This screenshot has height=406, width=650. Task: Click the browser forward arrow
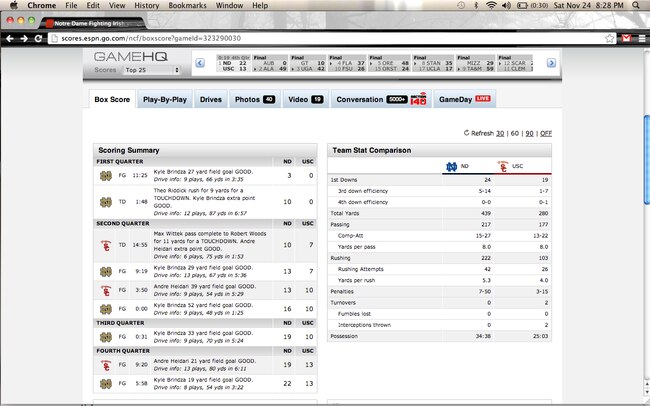tap(24, 39)
